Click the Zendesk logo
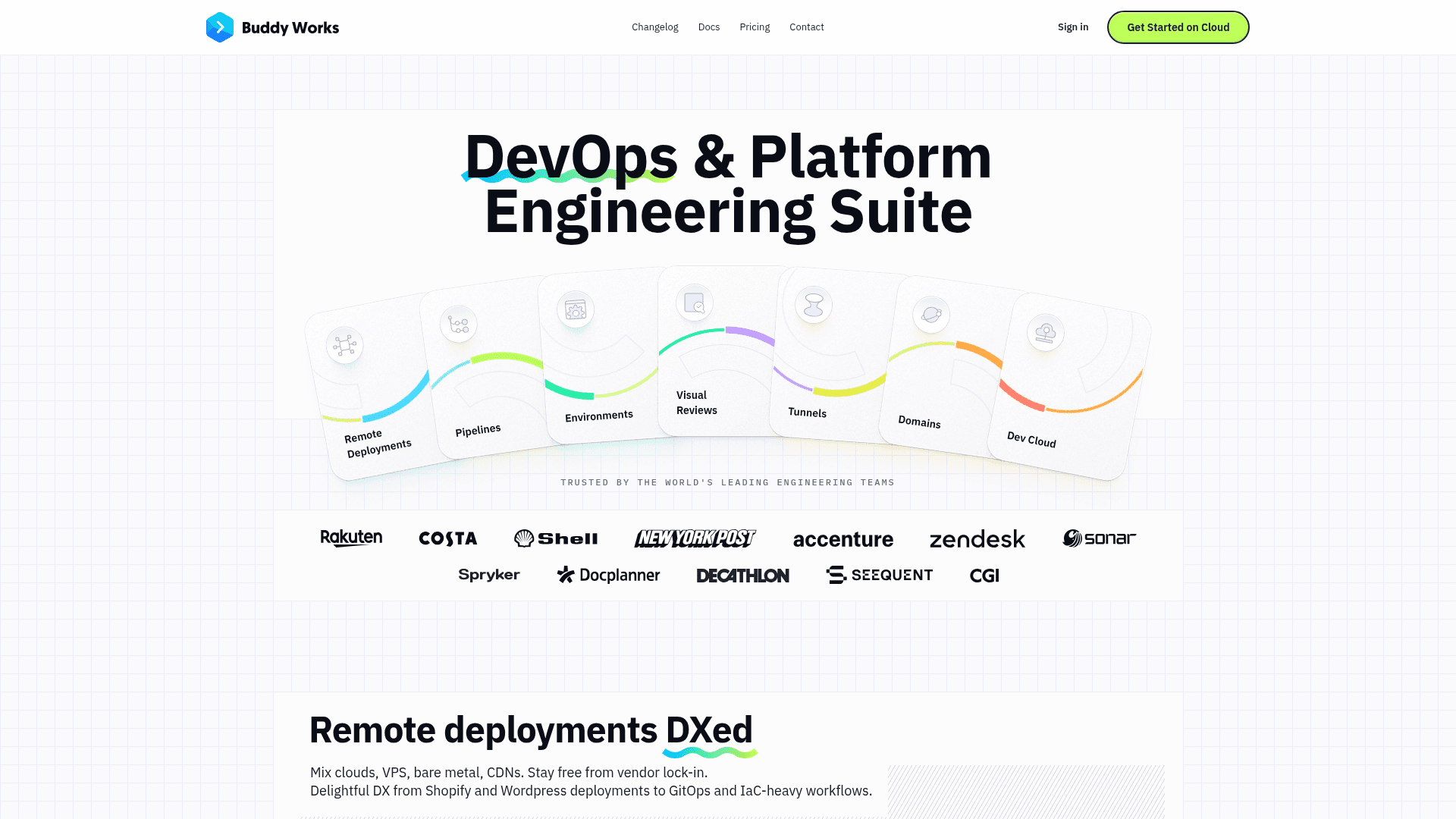The width and height of the screenshot is (1456, 819). tap(977, 539)
